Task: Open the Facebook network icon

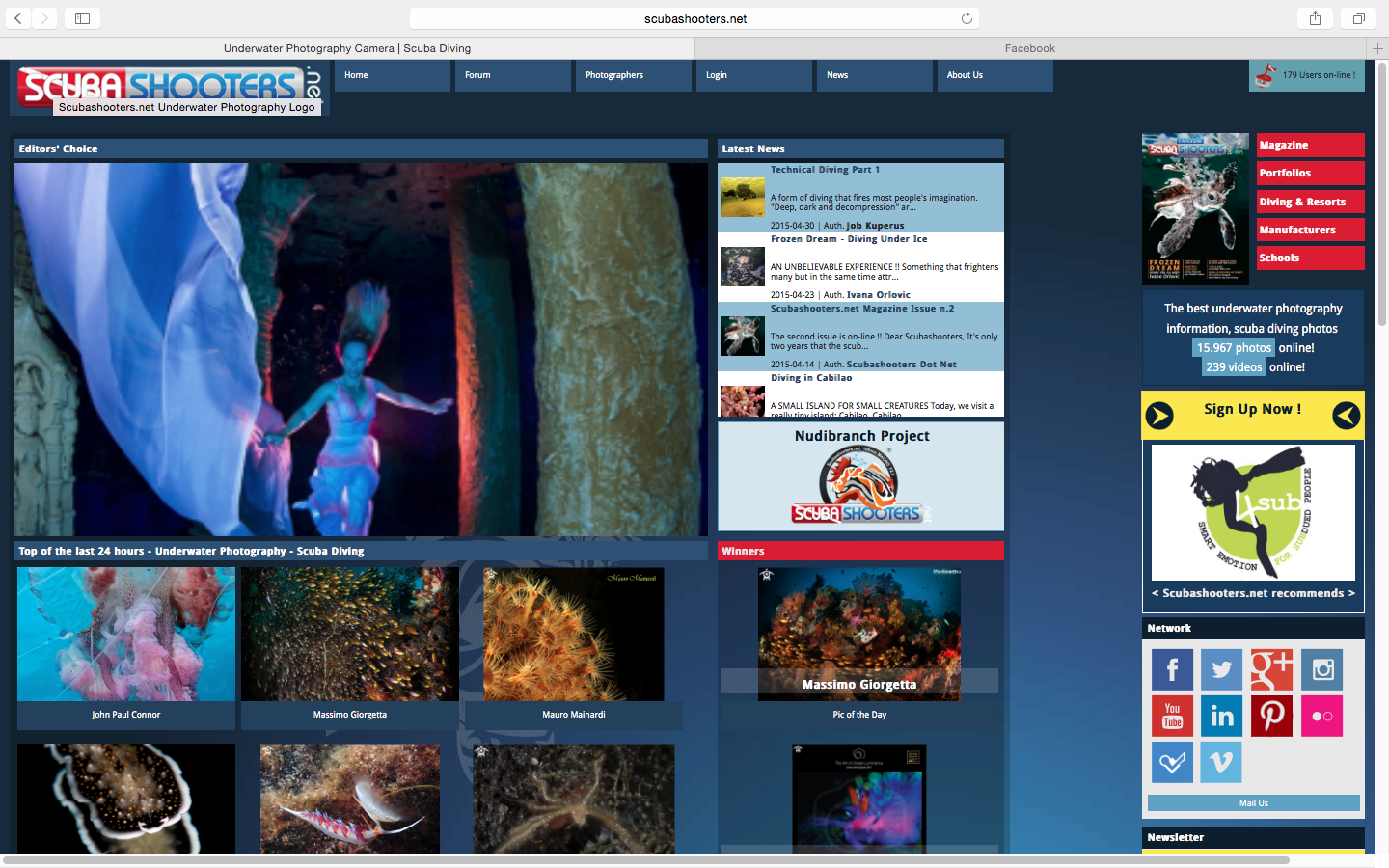Action: pos(1172,669)
